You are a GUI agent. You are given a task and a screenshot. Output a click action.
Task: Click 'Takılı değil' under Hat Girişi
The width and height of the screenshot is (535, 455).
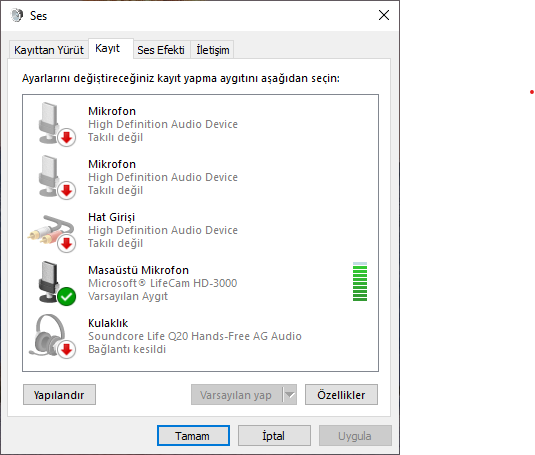click(115, 244)
